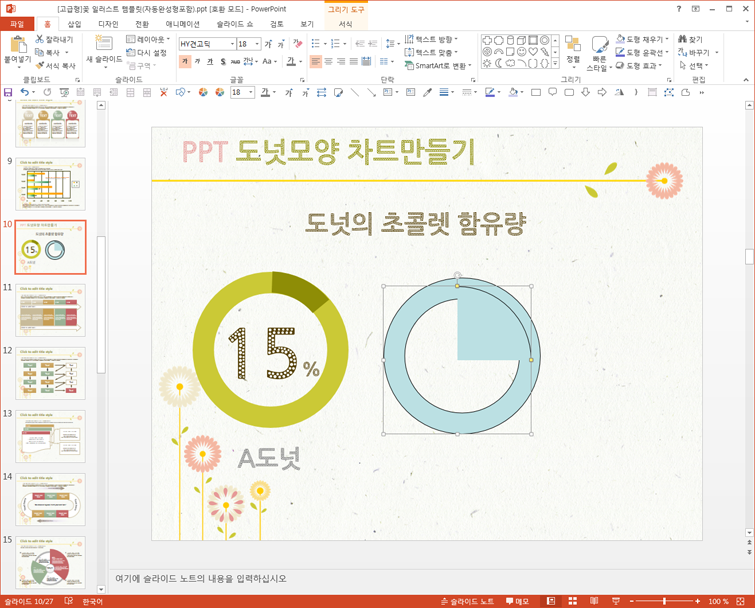This screenshot has width=755, height=608.
Task: Select the heart shape in shapes gallery
Action: click(533, 52)
